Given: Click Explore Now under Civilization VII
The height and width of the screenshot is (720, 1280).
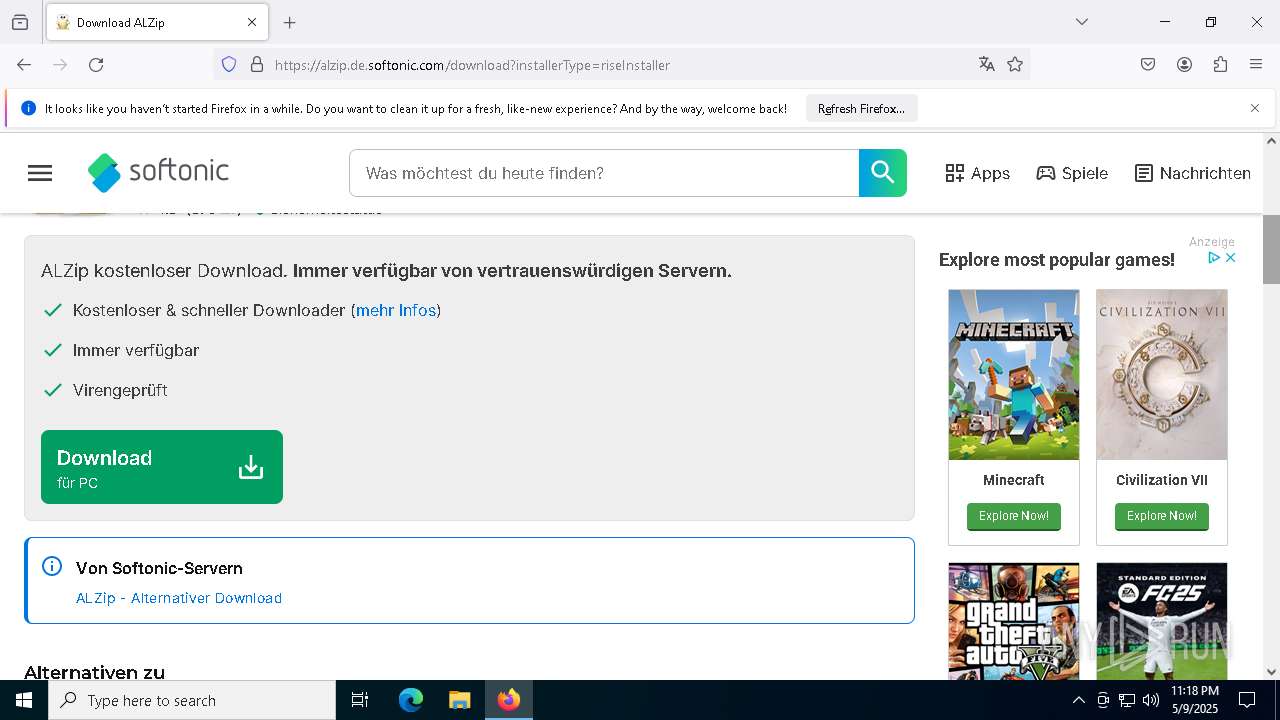Looking at the screenshot, I should (1162, 516).
